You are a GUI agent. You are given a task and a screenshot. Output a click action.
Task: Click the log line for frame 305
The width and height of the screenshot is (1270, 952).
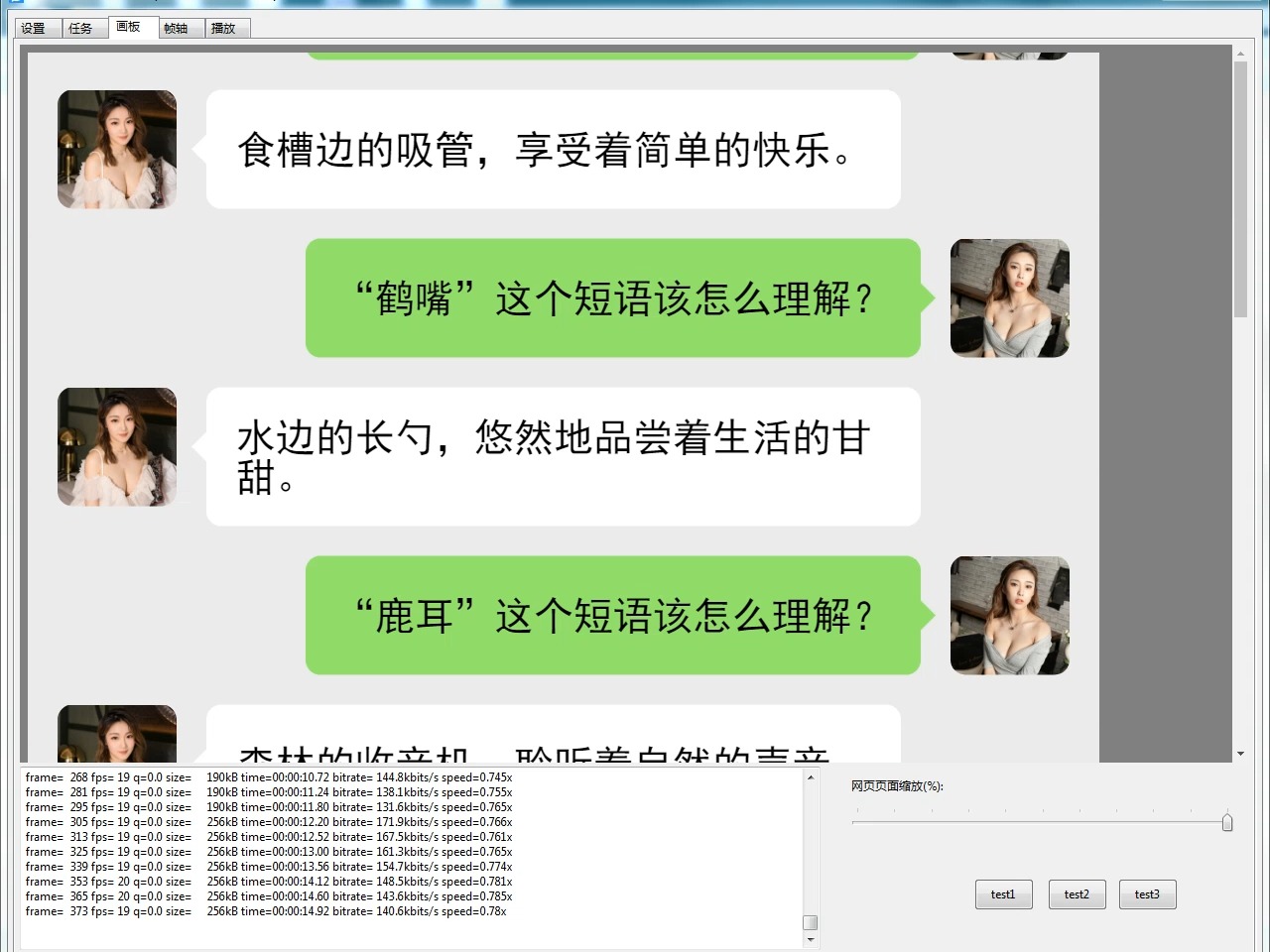[x=269, y=822]
